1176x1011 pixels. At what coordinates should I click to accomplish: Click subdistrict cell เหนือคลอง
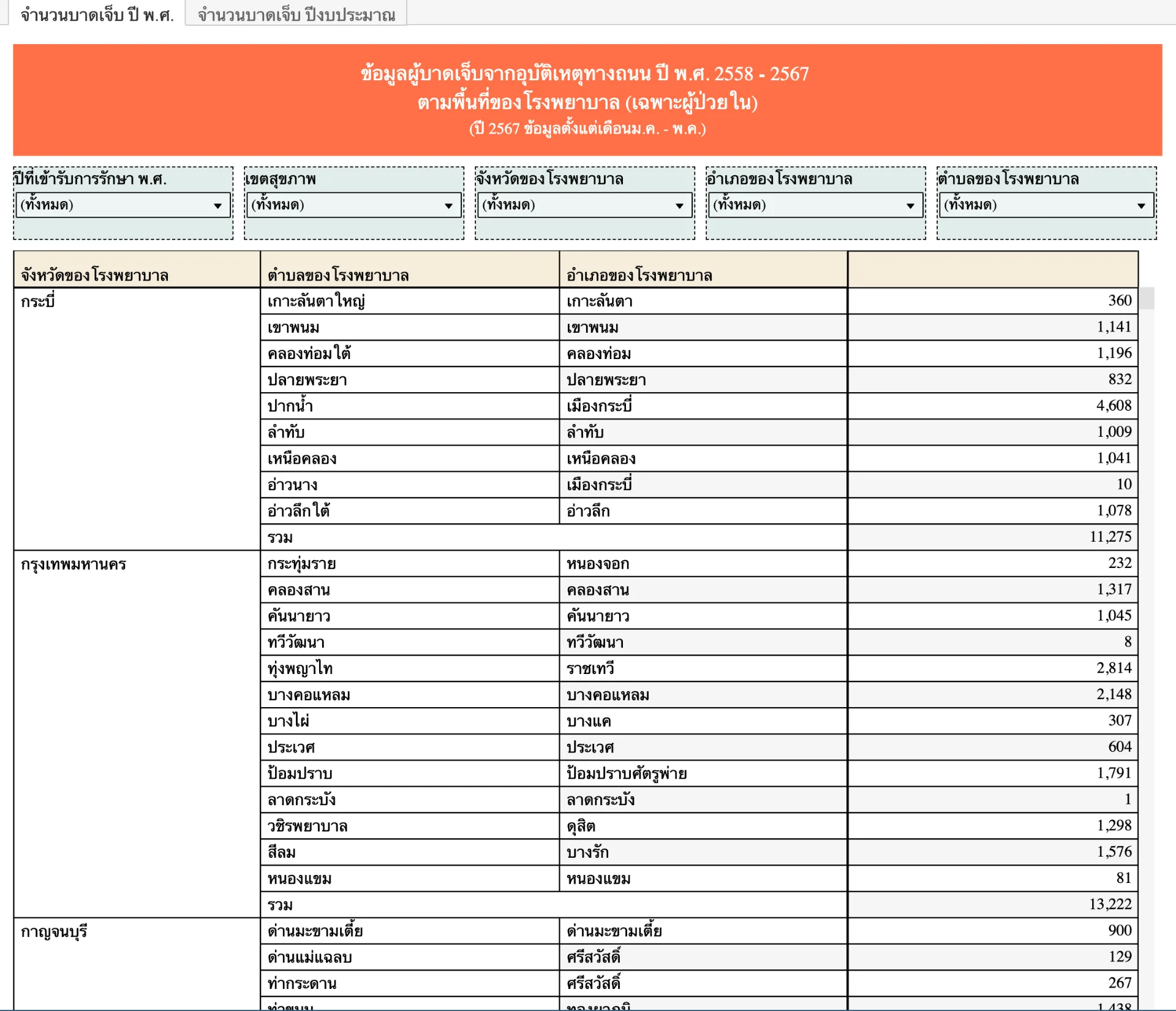[x=410, y=458]
